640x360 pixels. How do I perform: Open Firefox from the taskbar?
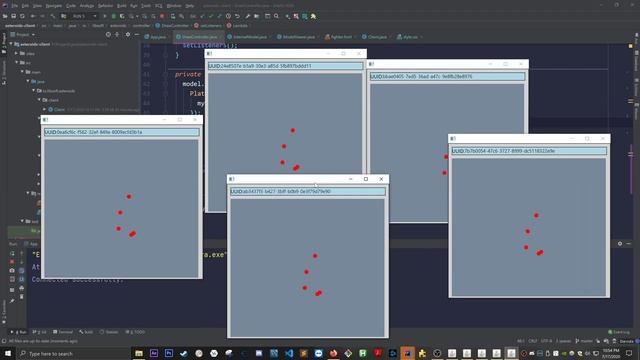[x=333, y=353]
